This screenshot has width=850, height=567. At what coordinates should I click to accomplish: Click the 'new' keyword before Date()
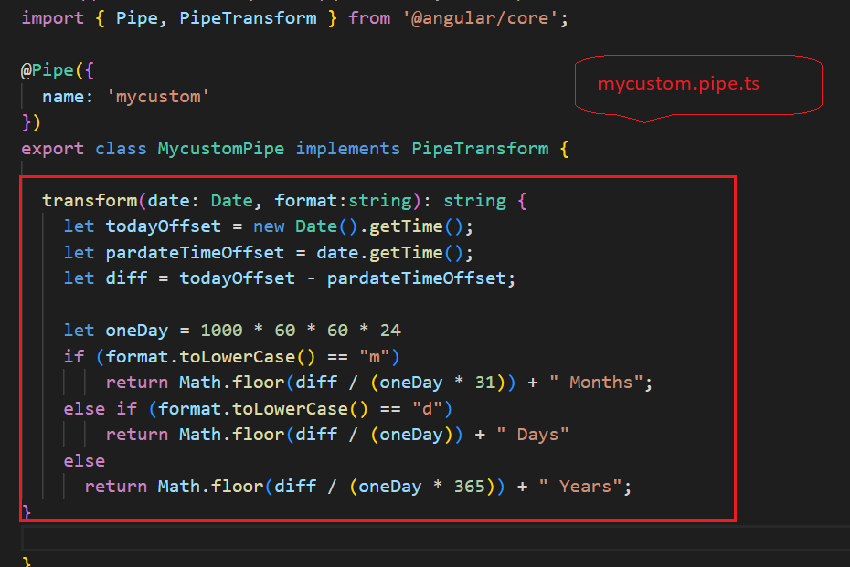tap(268, 227)
